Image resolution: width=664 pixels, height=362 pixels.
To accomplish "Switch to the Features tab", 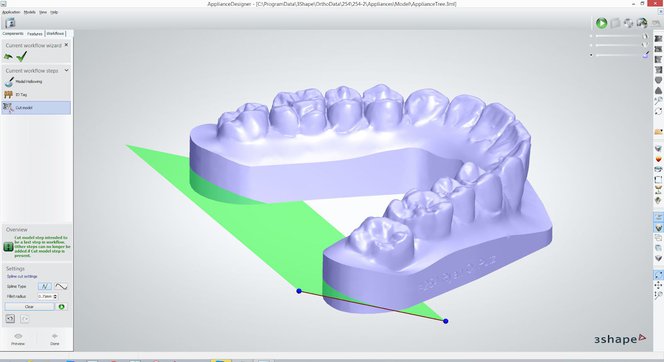I will (x=35, y=33).
